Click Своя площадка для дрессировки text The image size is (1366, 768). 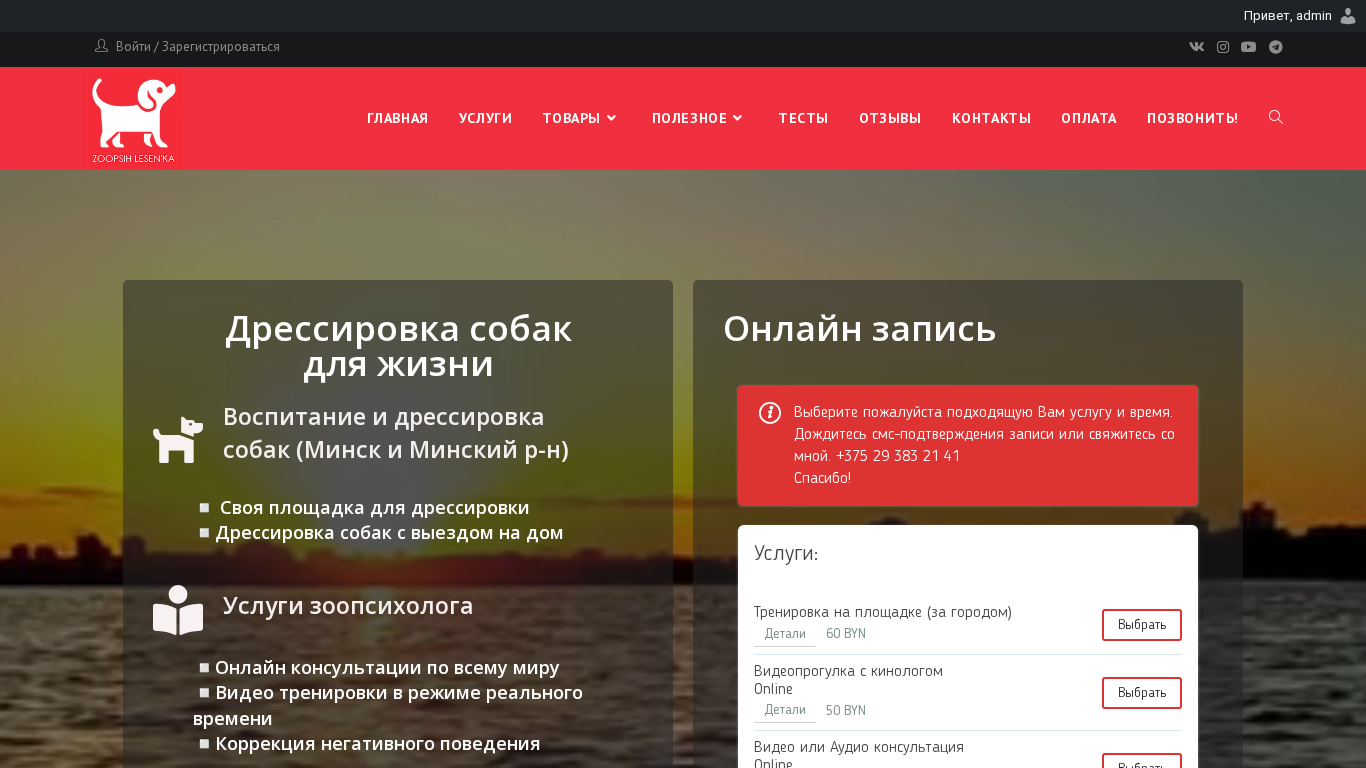(x=374, y=508)
